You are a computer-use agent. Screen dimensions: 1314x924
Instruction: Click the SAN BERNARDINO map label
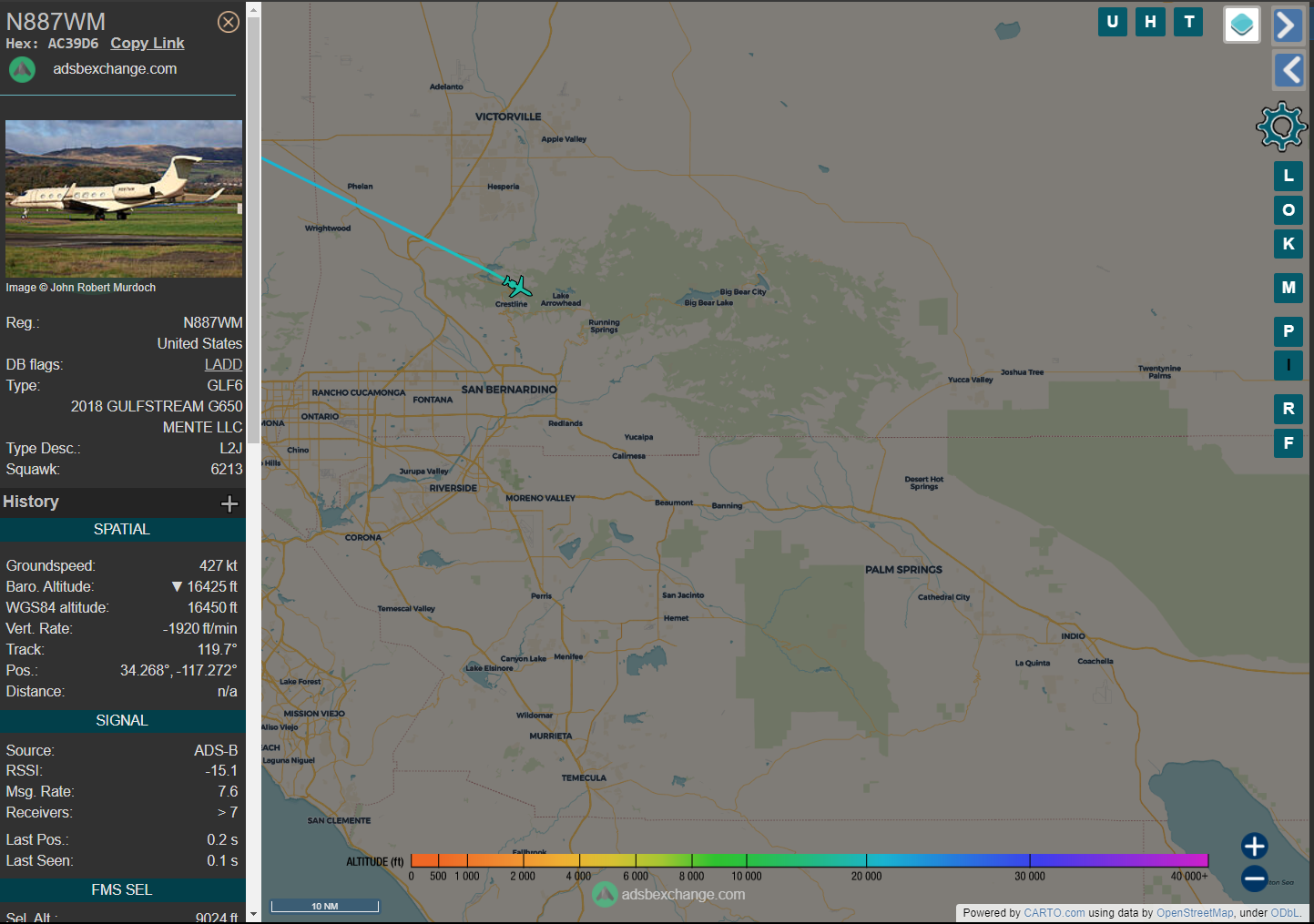click(x=509, y=390)
